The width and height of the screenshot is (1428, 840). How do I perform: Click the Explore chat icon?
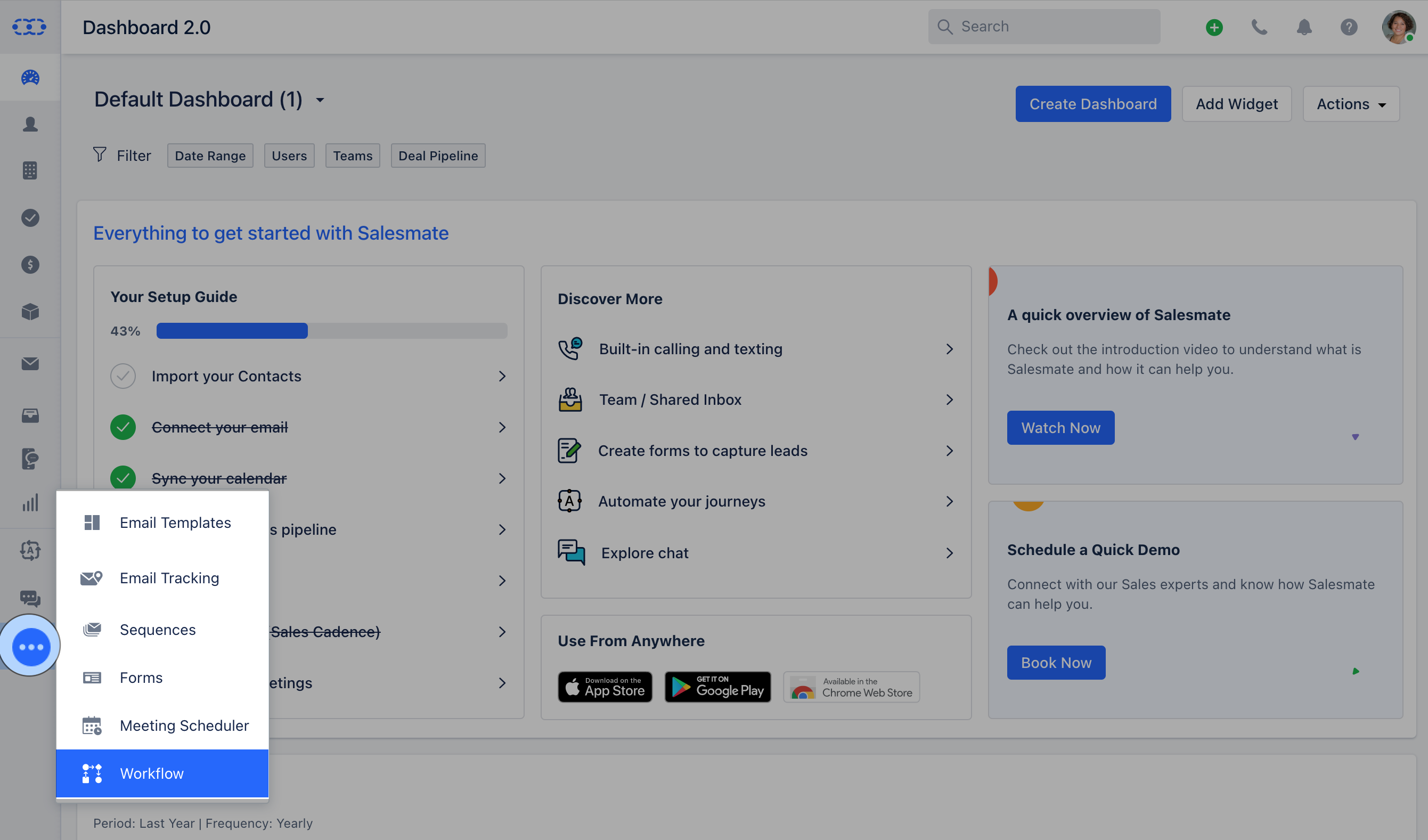pos(571,553)
